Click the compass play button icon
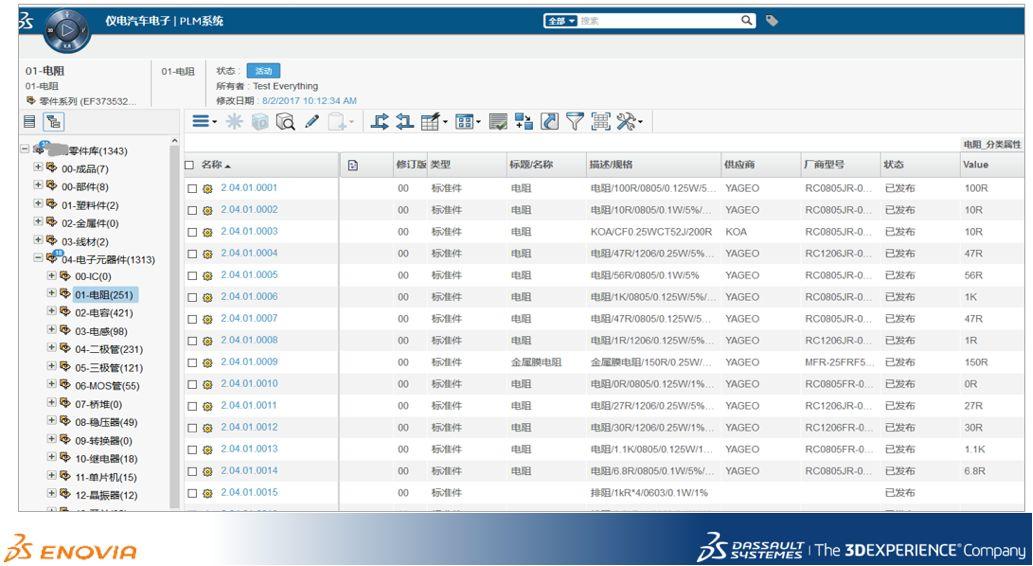The image size is (1033, 566). [67, 30]
